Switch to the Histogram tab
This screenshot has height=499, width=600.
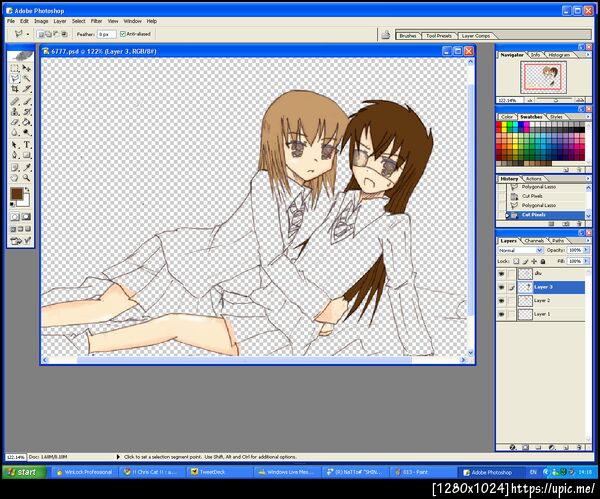559,55
